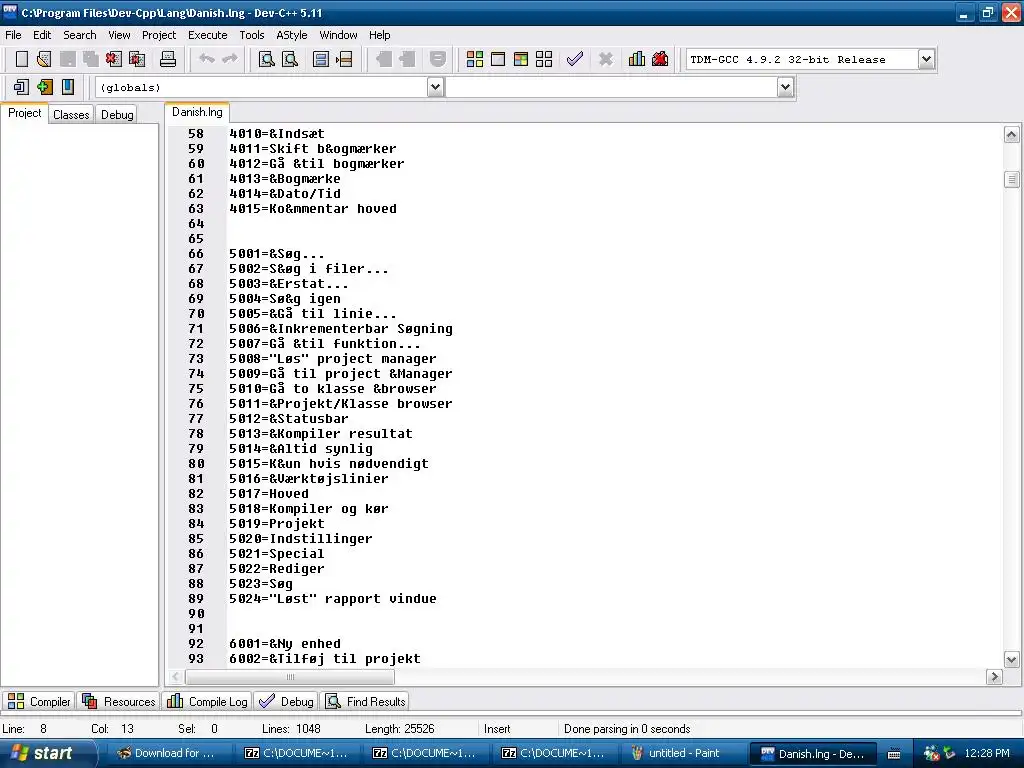Open the Search menu
The width and height of the screenshot is (1024, 768).
[x=80, y=35]
